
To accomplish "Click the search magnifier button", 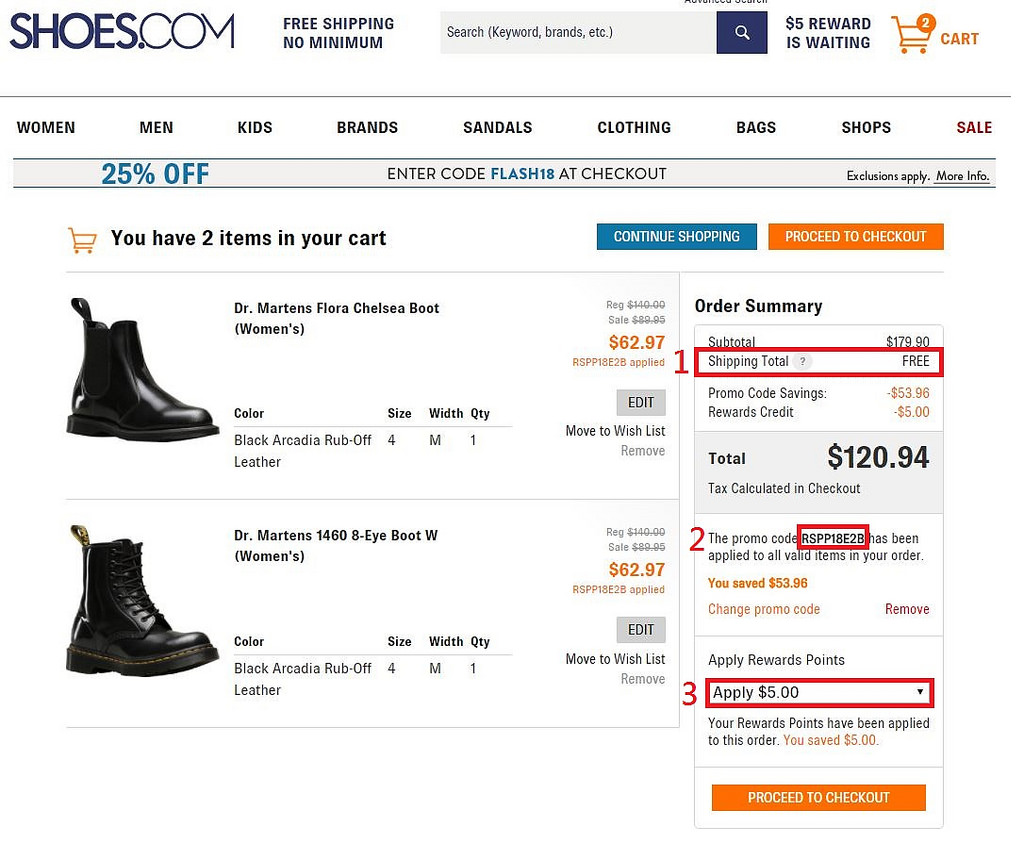I will coord(742,33).
